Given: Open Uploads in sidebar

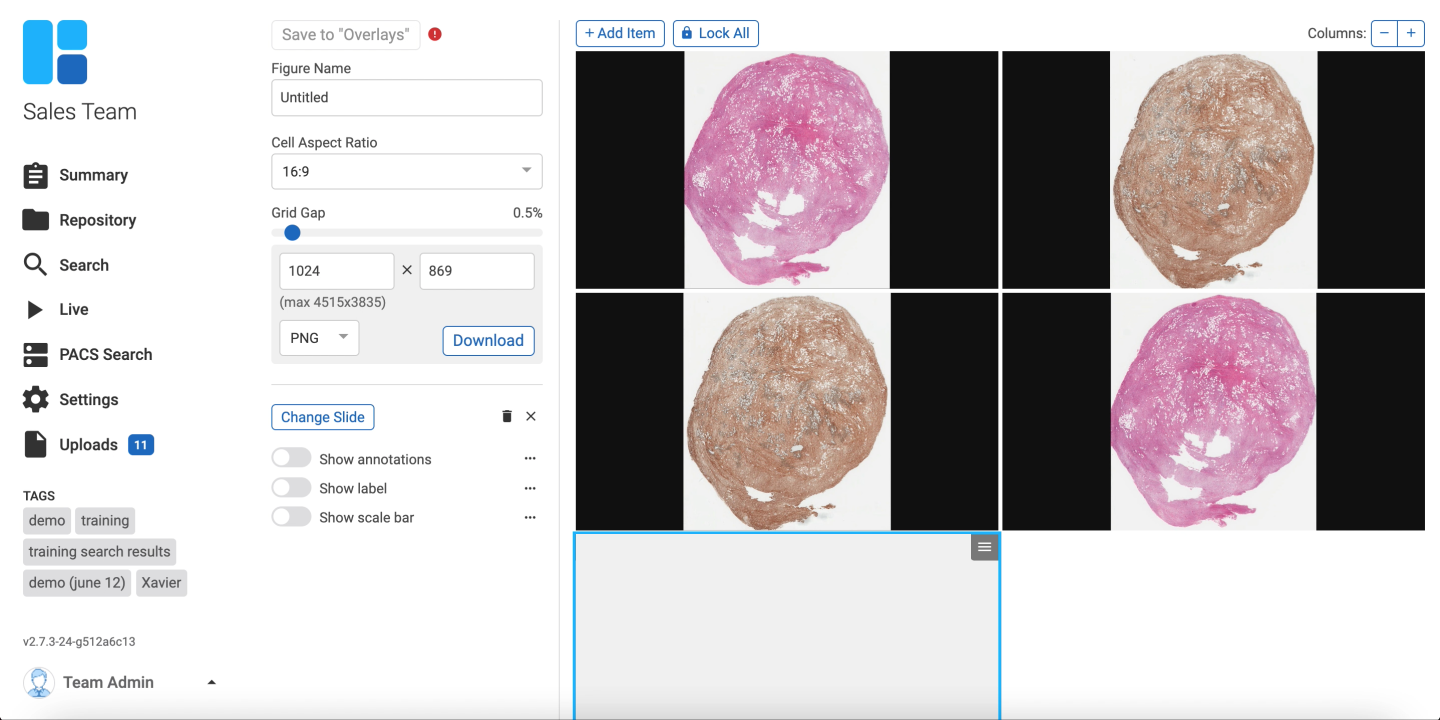Looking at the screenshot, I should coord(88,445).
